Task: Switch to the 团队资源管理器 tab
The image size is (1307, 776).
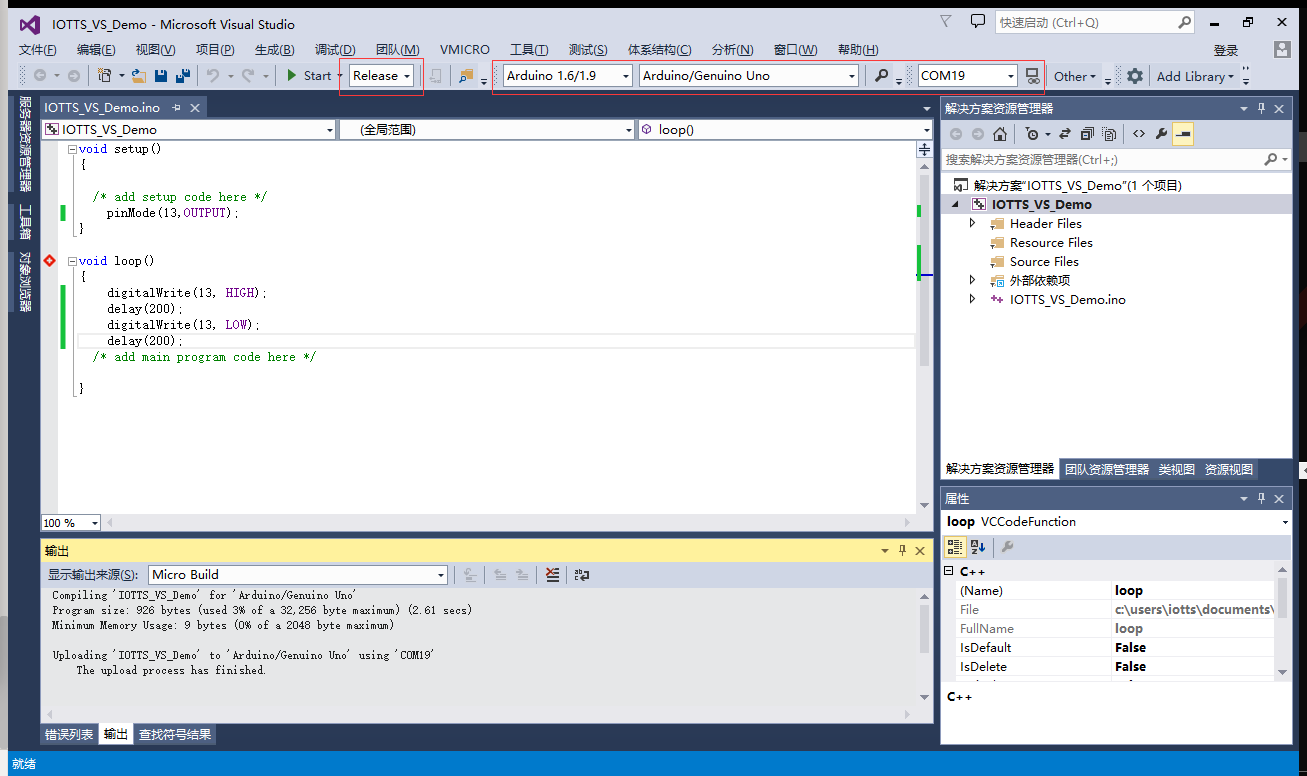Action: [1107, 468]
